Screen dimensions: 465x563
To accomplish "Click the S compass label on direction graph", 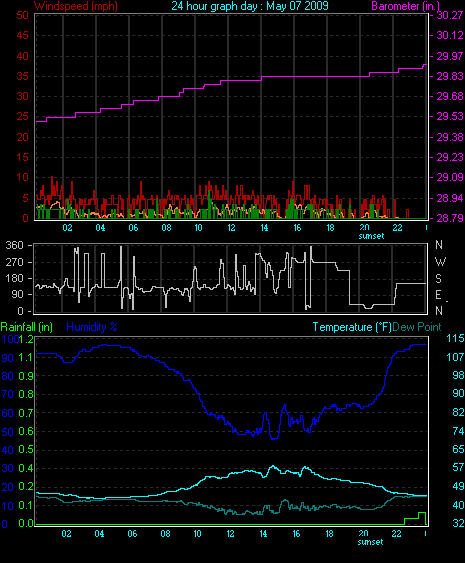I will click(x=438, y=278).
